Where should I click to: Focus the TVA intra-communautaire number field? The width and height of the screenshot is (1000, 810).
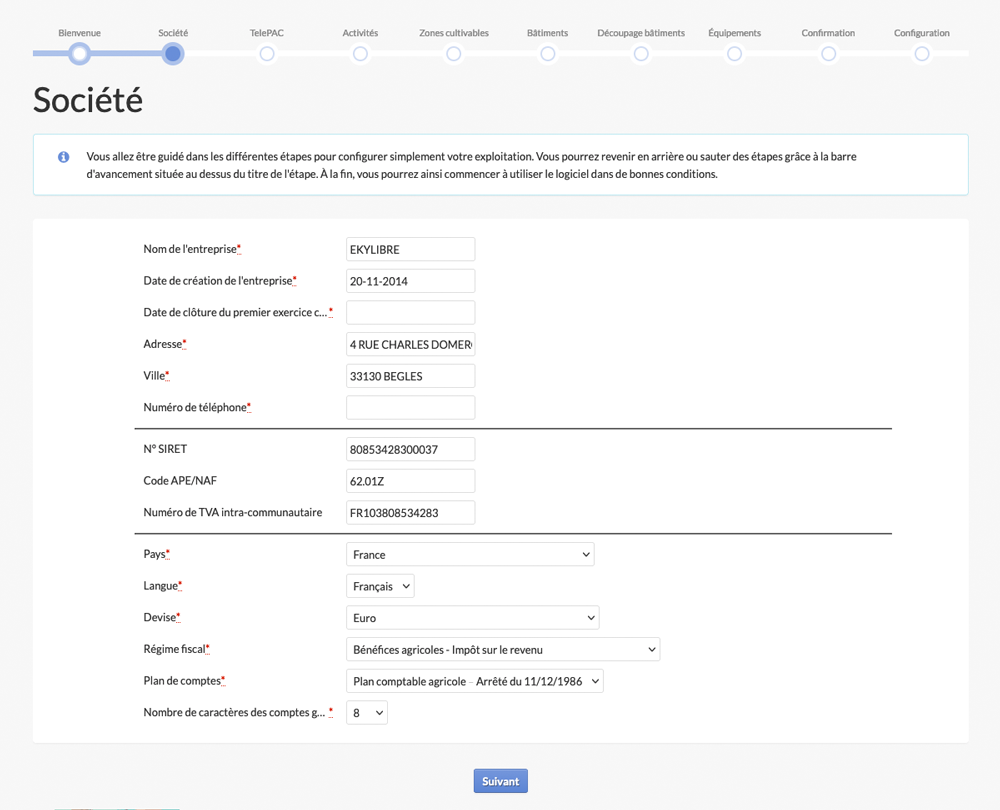(x=411, y=513)
